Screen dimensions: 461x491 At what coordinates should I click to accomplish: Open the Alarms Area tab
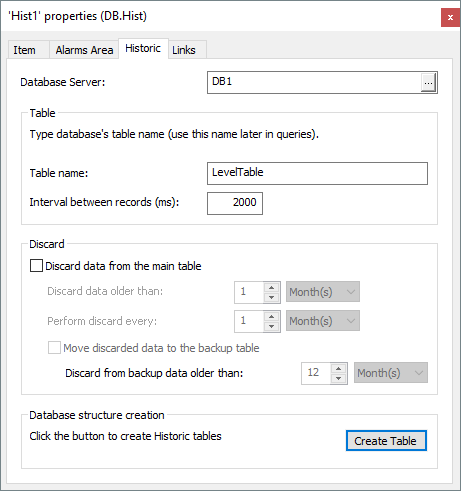click(84, 50)
